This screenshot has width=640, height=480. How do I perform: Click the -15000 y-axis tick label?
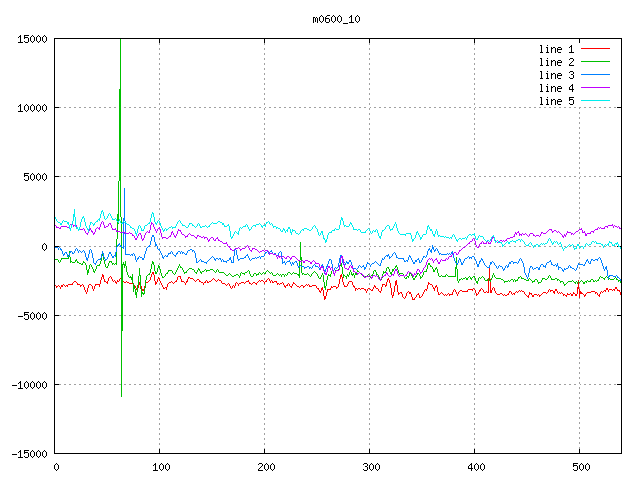(29, 454)
